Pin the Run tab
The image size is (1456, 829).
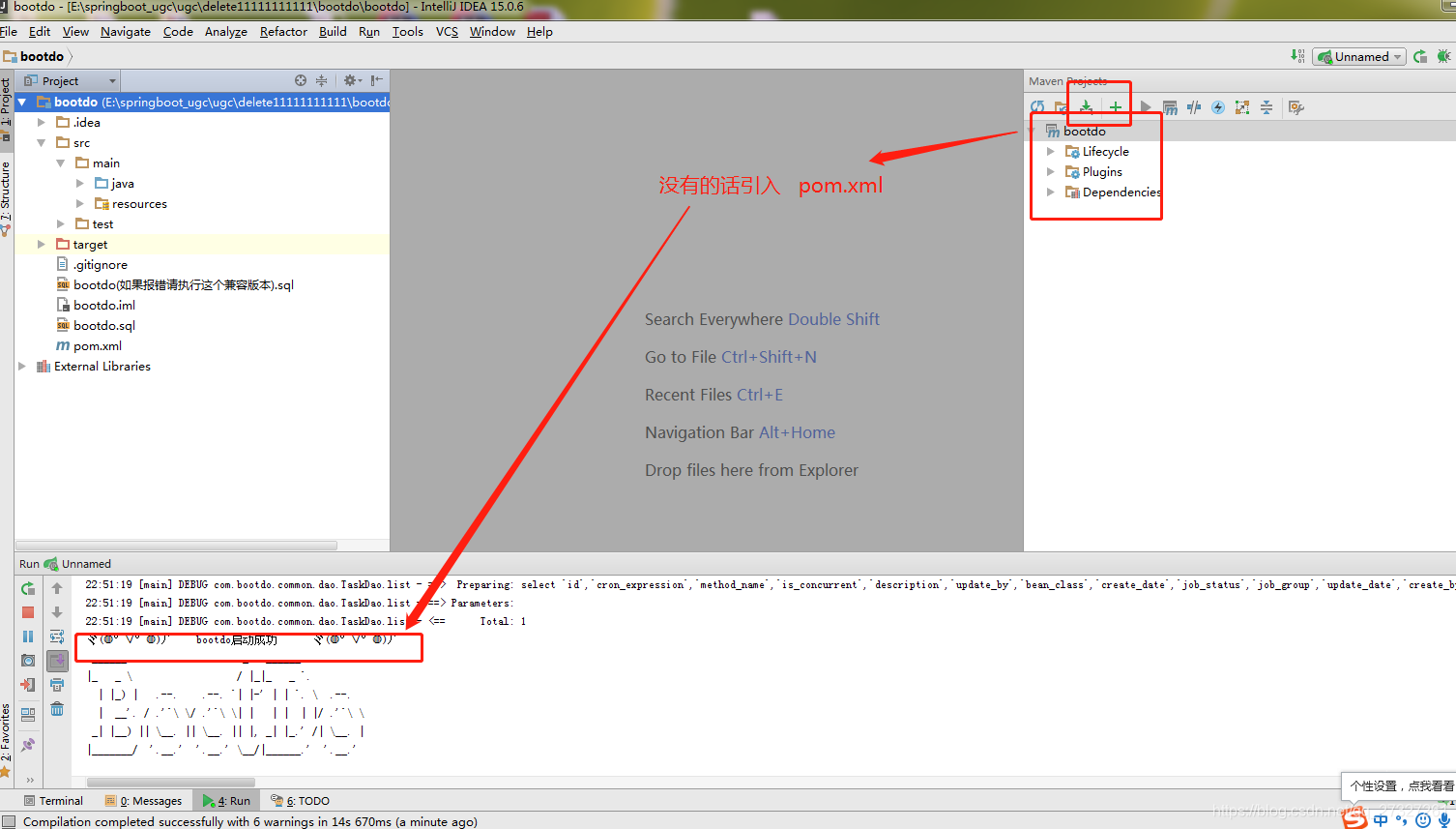pyautogui.click(x=28, y=745)
